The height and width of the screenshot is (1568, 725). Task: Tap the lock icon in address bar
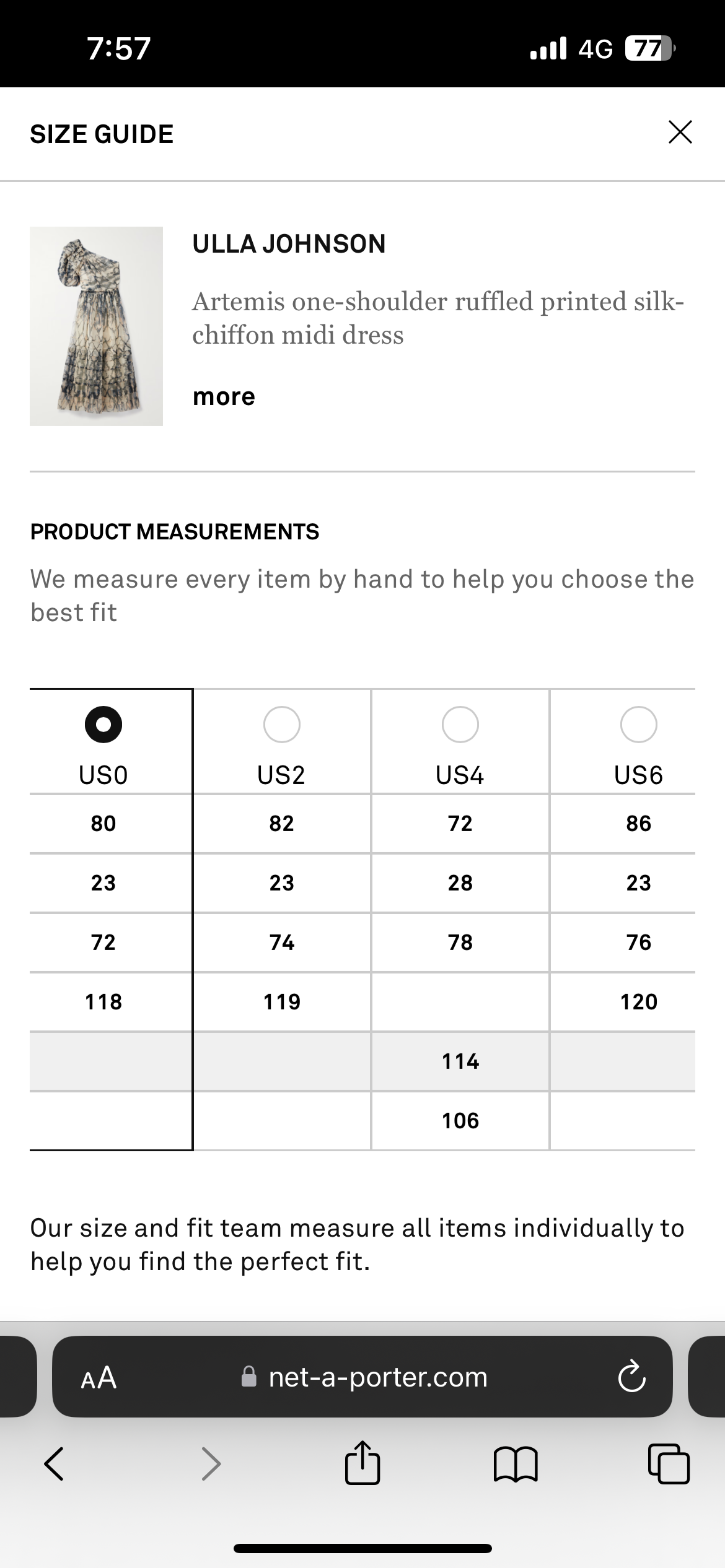(x=249, y=1377)
